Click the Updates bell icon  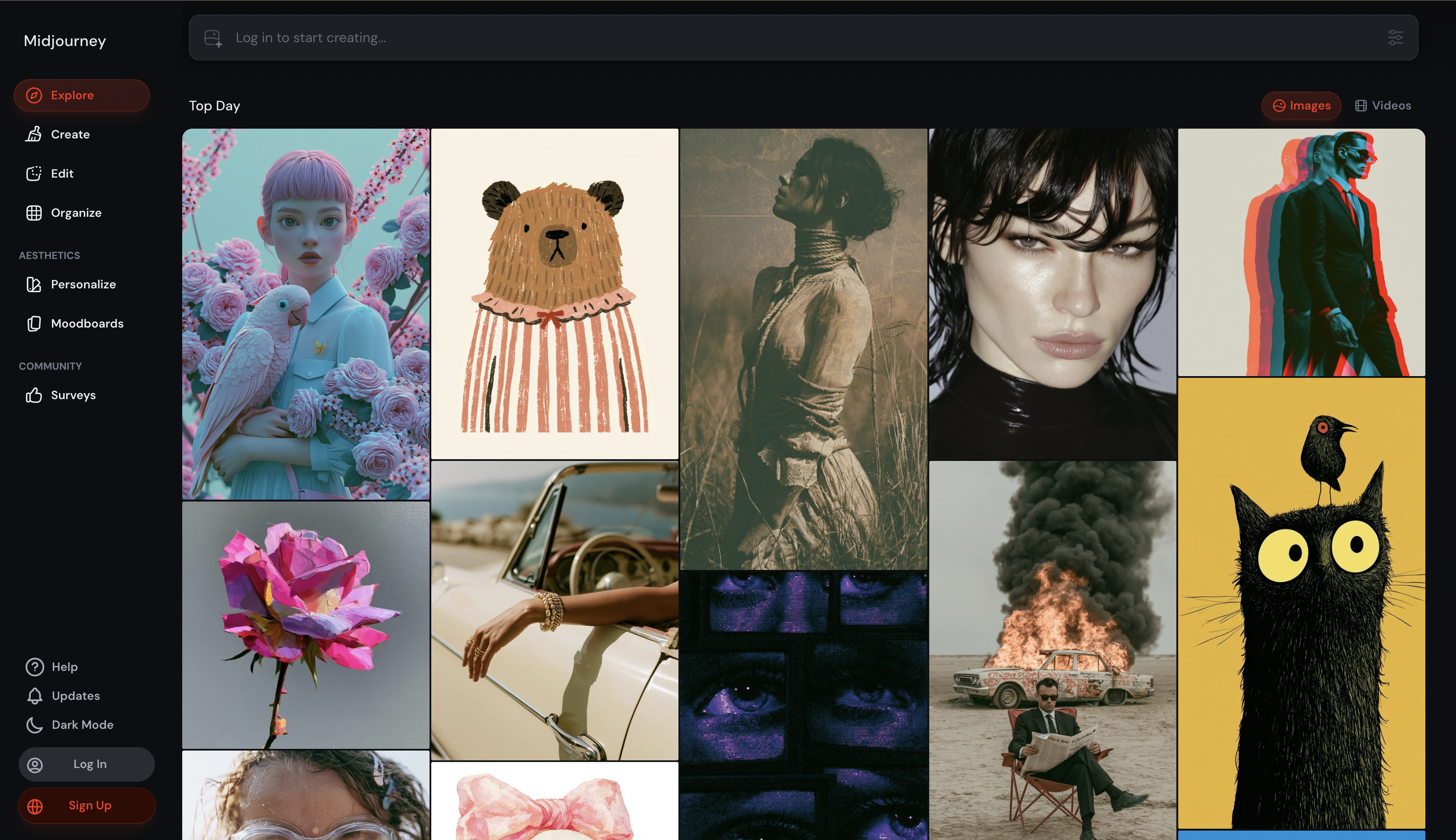click(x=34, y=696)
